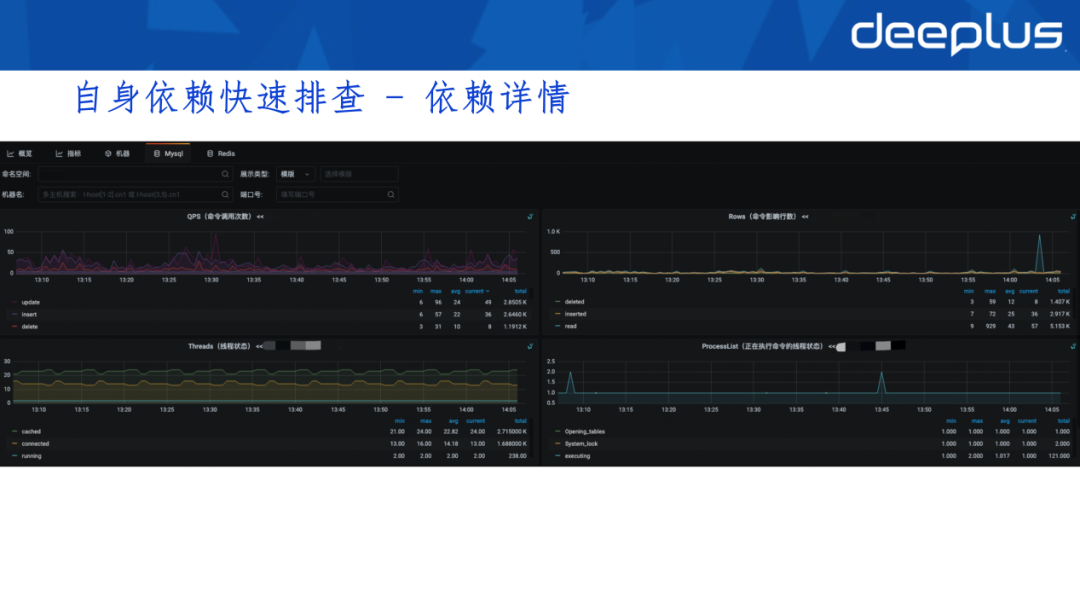The height and width of the screenshot is (608, 1080).
Task: Sort ProcessList legend by current column
Action: click(1027, 421)
